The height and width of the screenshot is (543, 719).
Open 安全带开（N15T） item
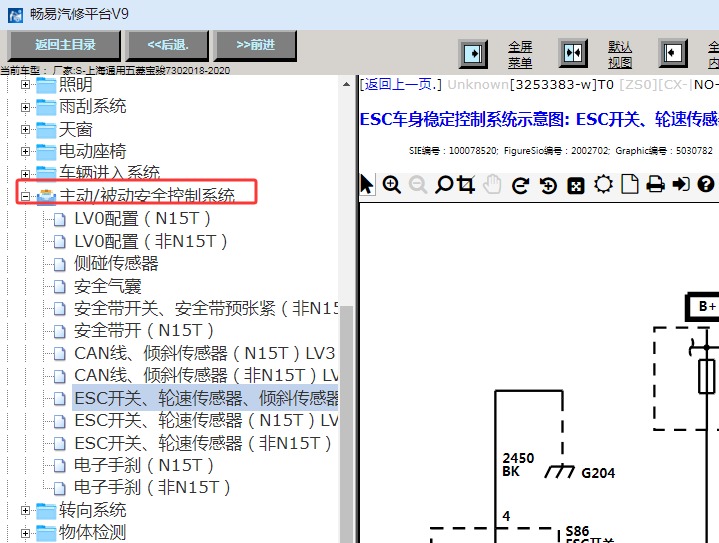(x=144, y=331)
